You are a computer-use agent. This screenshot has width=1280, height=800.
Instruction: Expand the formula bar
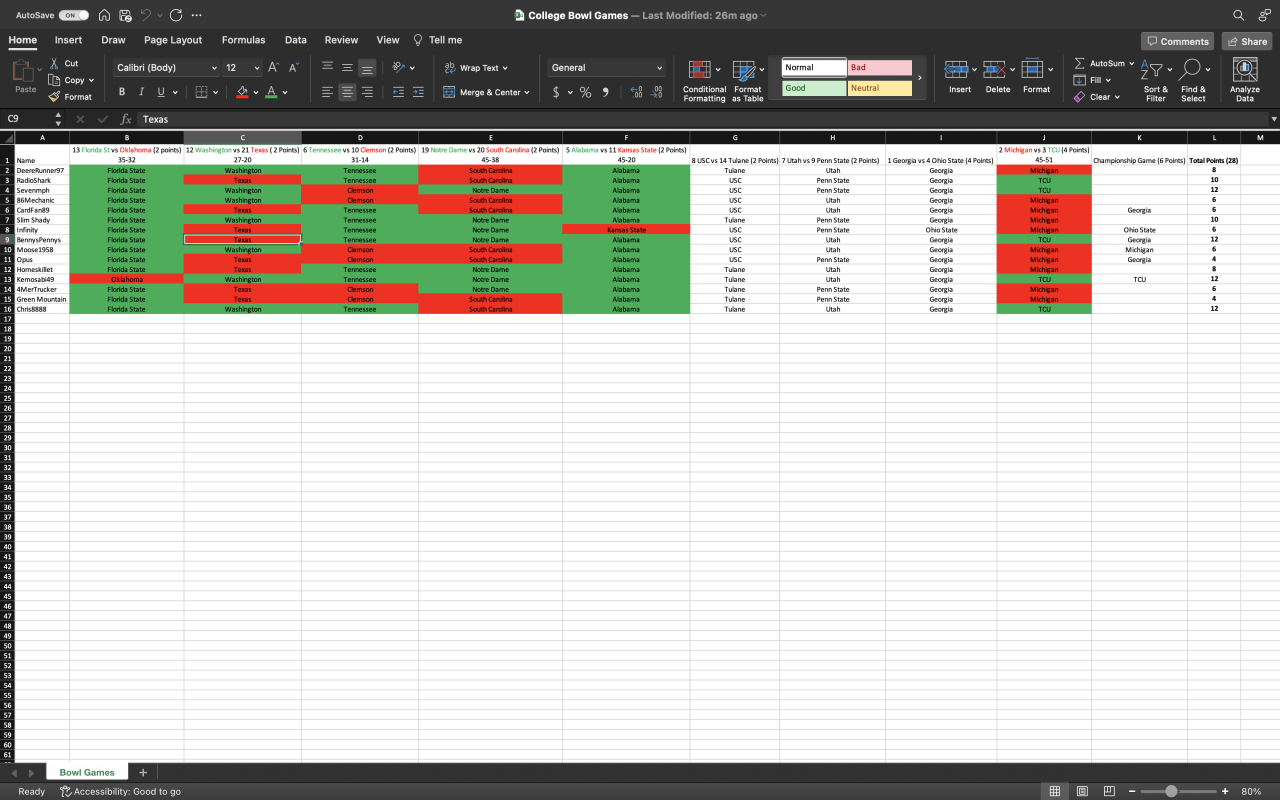1273,119
